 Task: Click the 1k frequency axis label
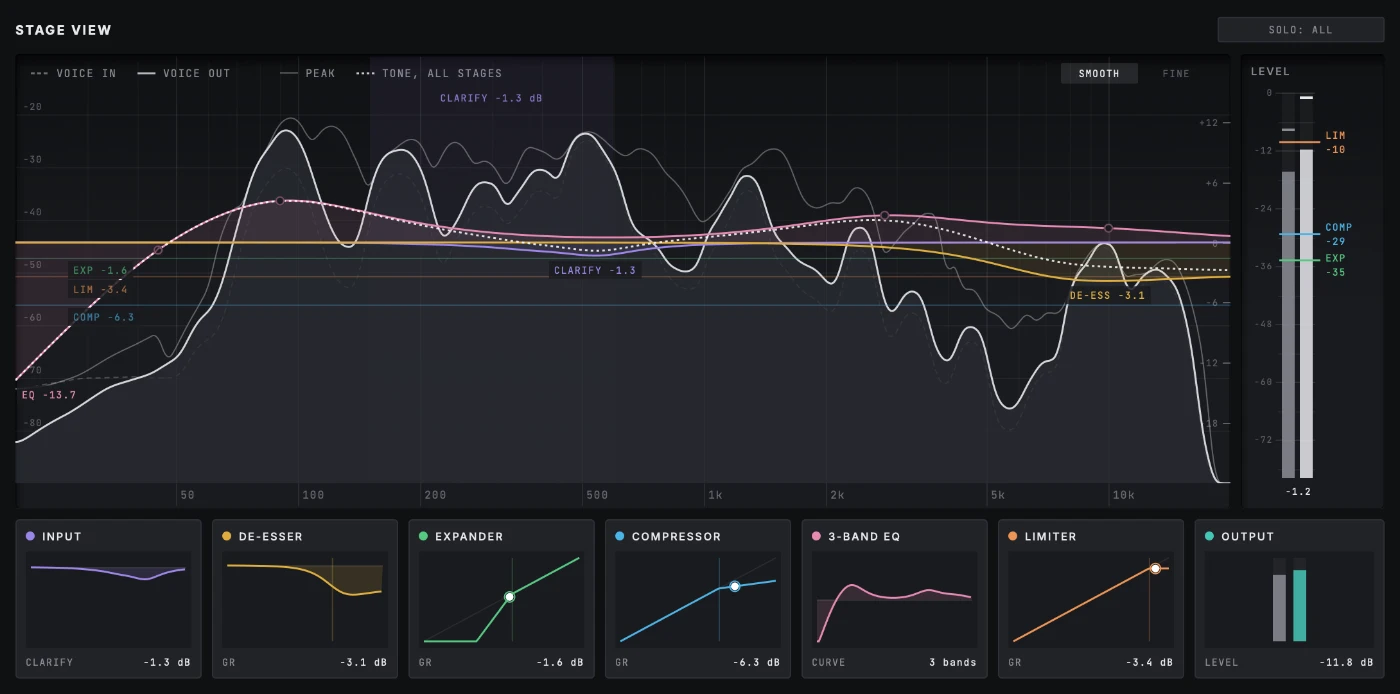click(x=715, y=495)
